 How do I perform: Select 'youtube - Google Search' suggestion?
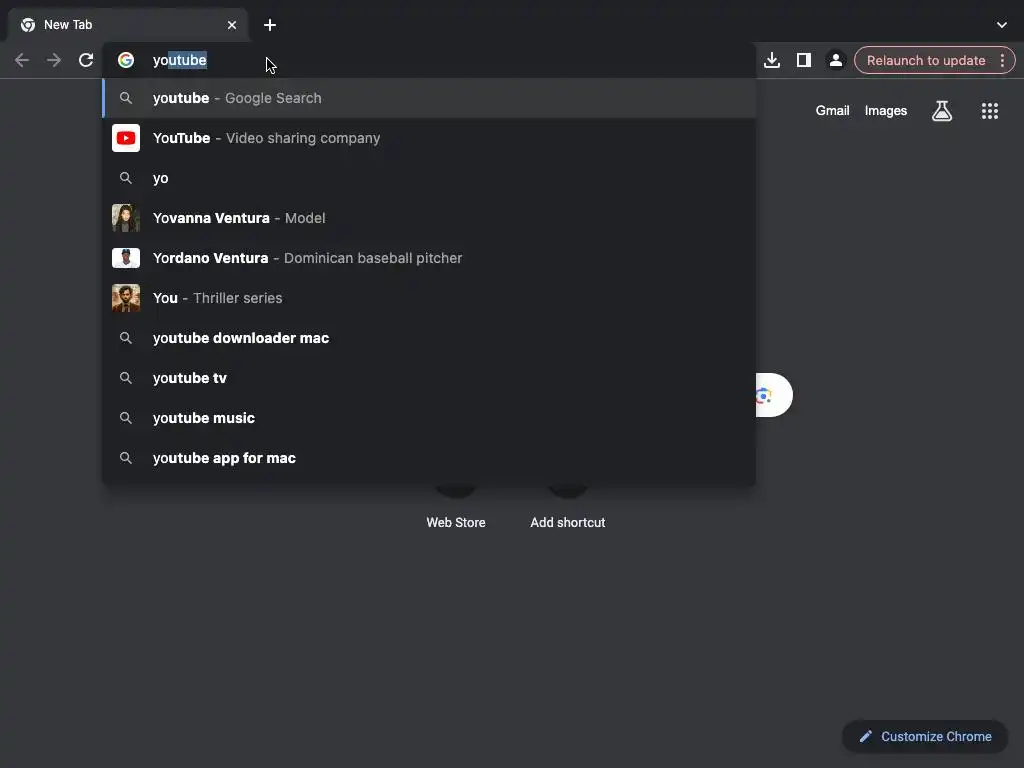coord(429,98)
